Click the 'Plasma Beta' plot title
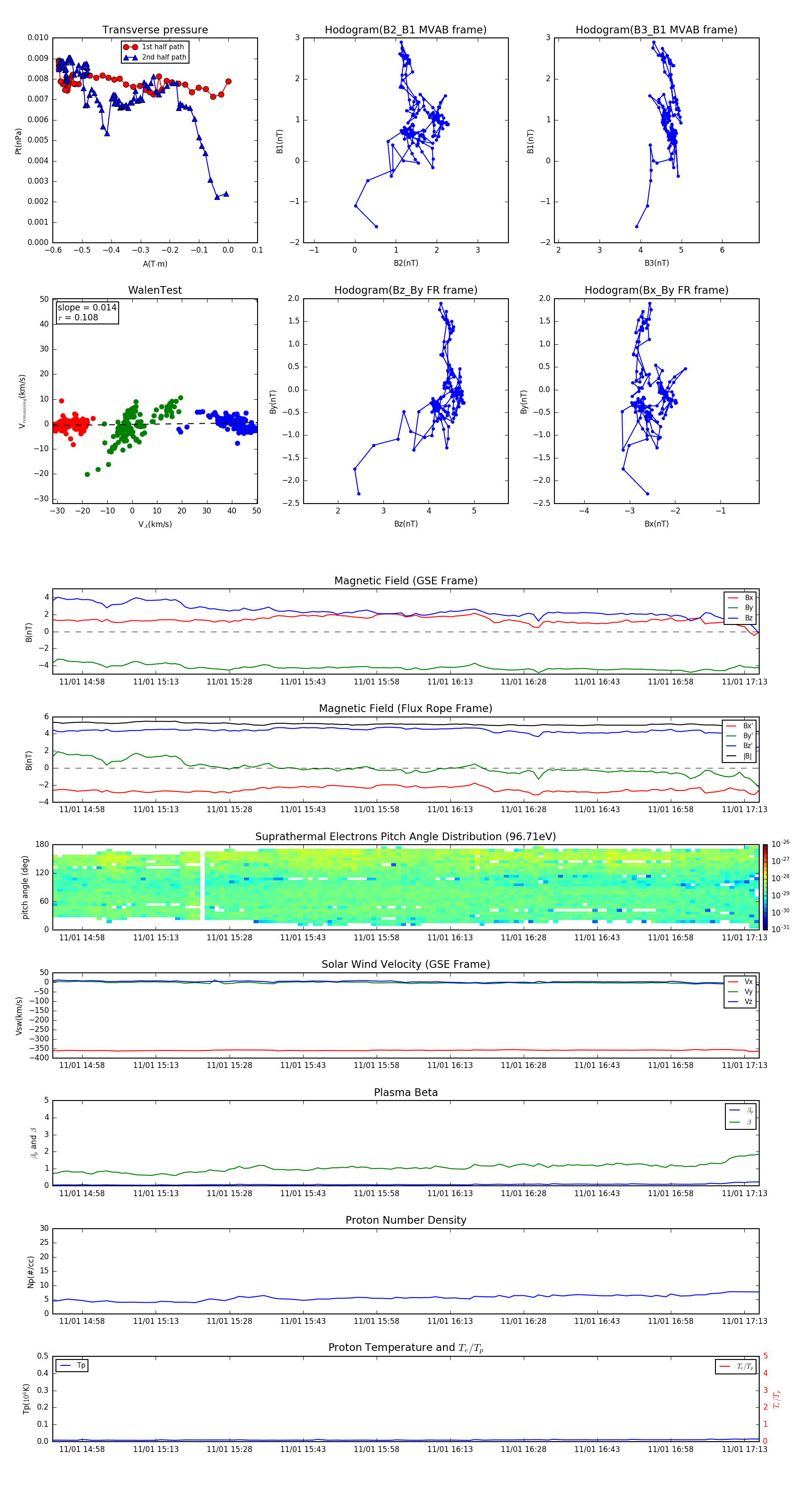 406,1092
